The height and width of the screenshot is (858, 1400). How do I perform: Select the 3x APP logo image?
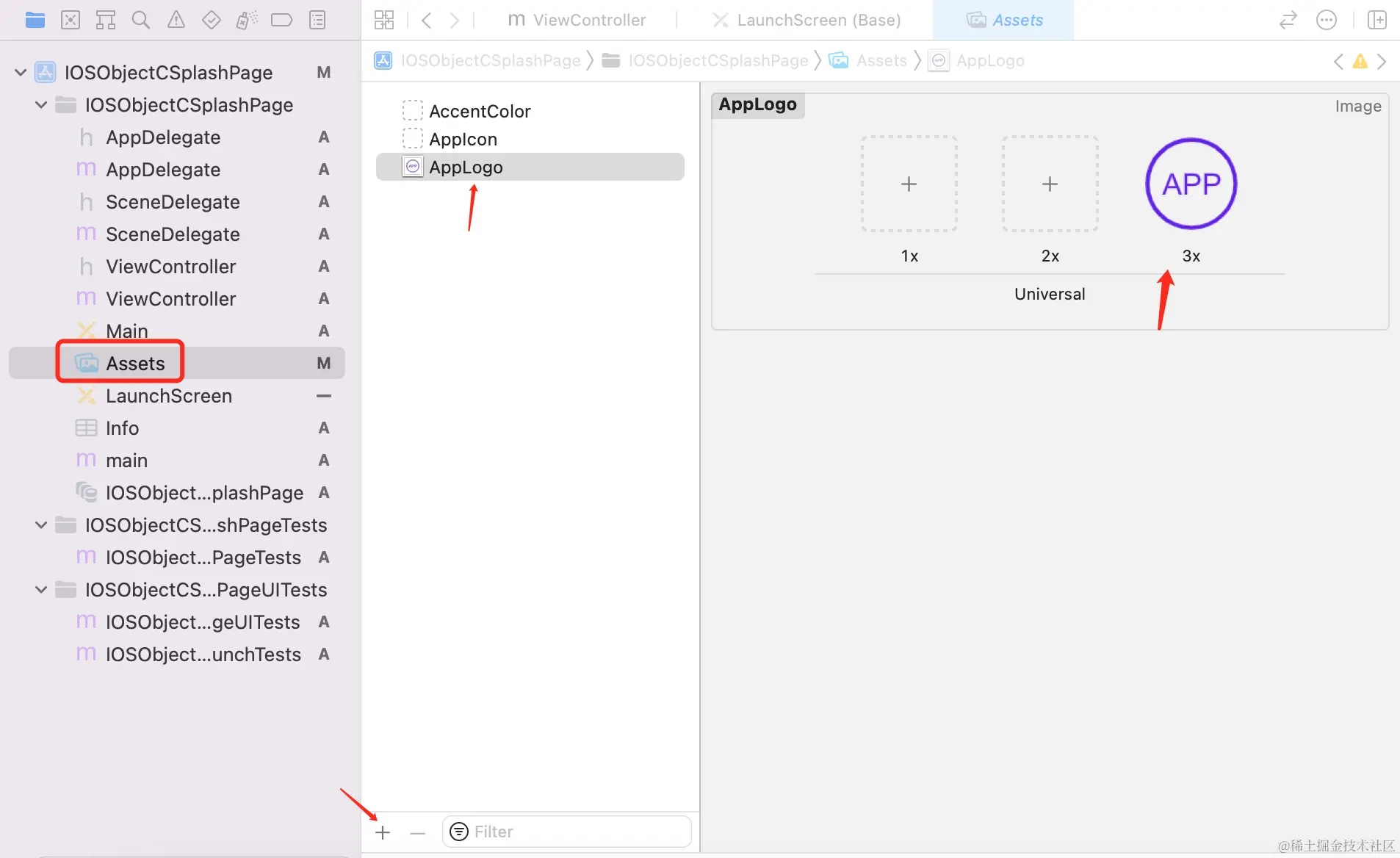point(1191,184)
